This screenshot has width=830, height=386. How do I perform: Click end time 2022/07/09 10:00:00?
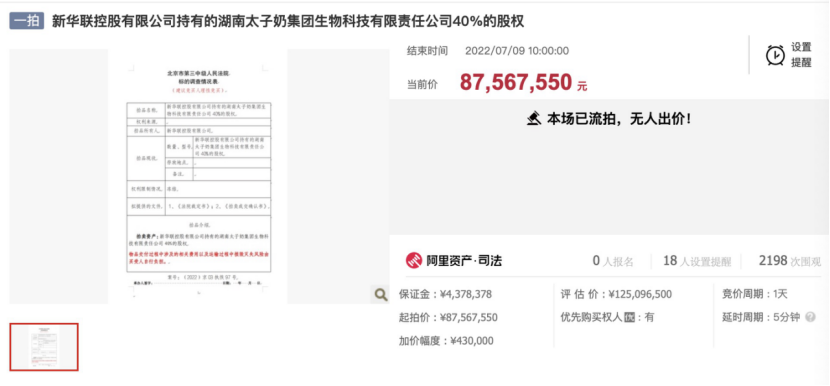517,51
